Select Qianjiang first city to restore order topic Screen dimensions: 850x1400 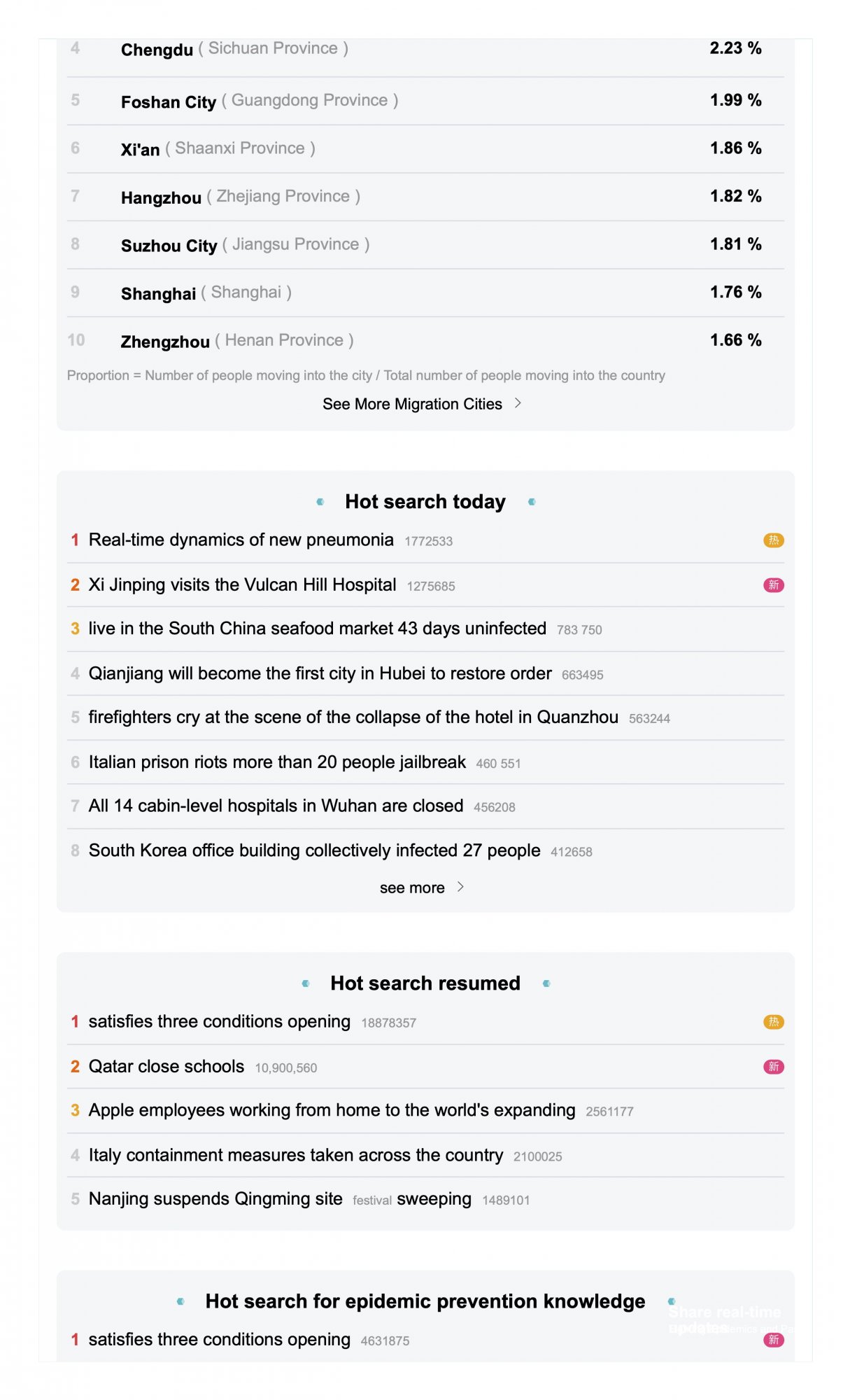tap(320, 673)
